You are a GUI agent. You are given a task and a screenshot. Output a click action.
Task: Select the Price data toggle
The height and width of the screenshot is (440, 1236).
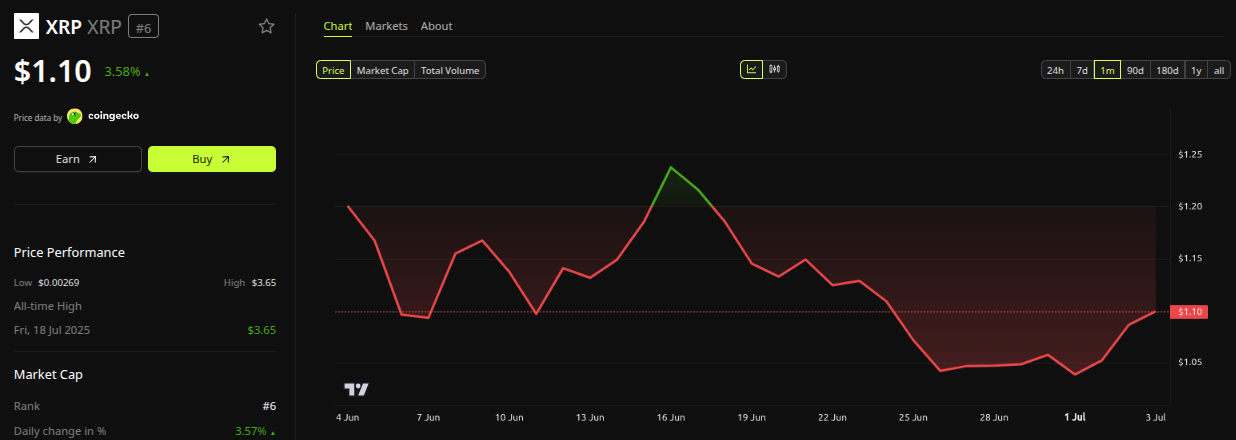tap(333, 70)
